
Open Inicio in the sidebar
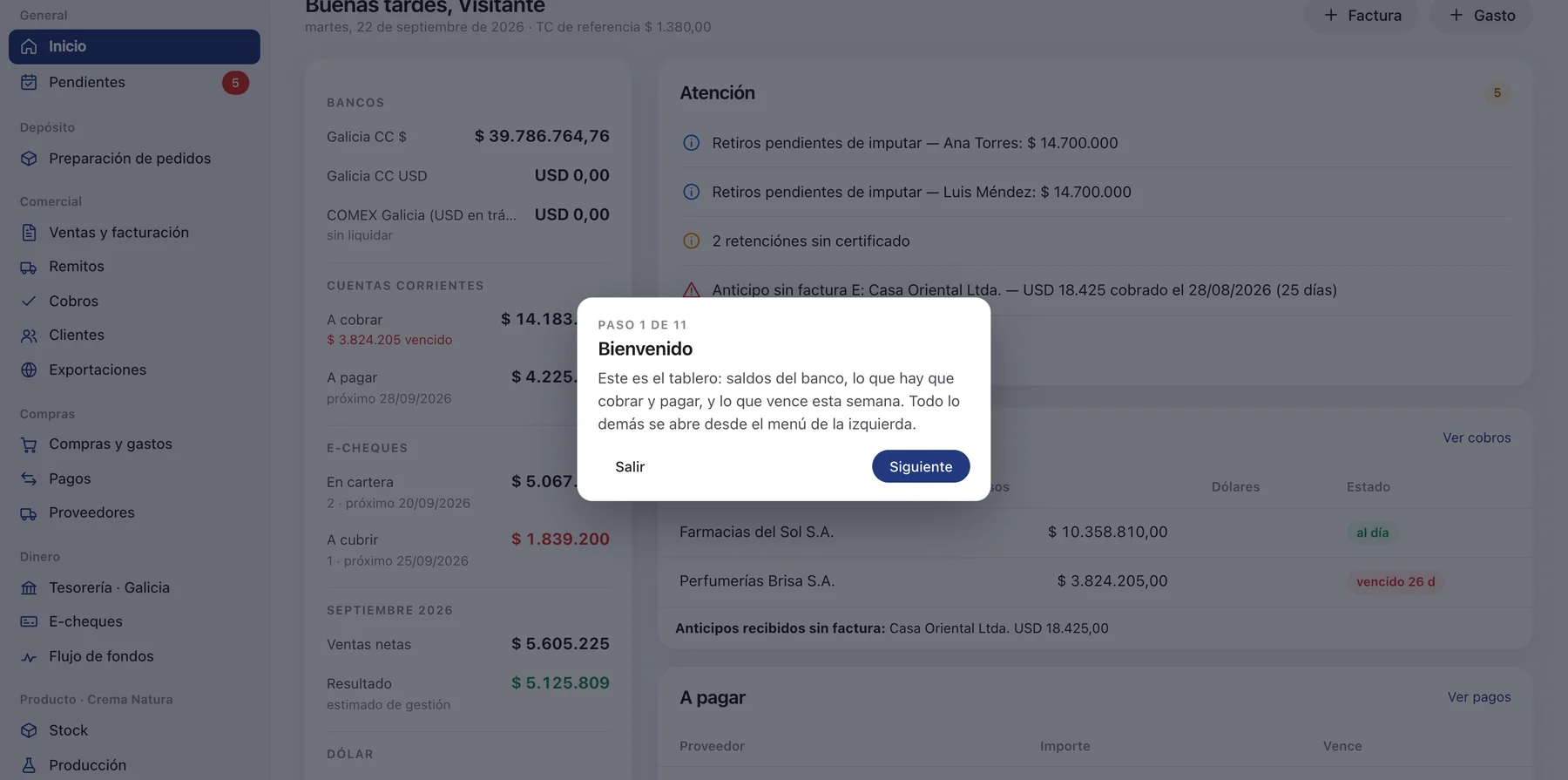(x=134, y=46)
